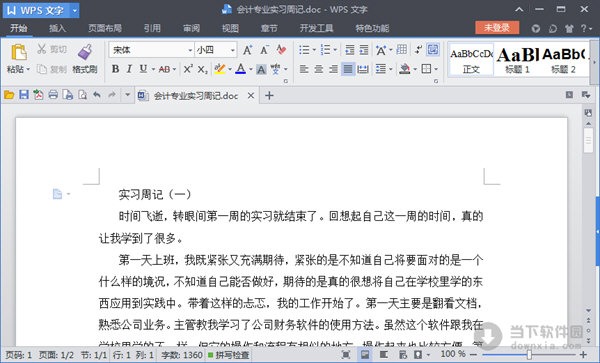Align text right
The image size is (600, 363).
333,69
